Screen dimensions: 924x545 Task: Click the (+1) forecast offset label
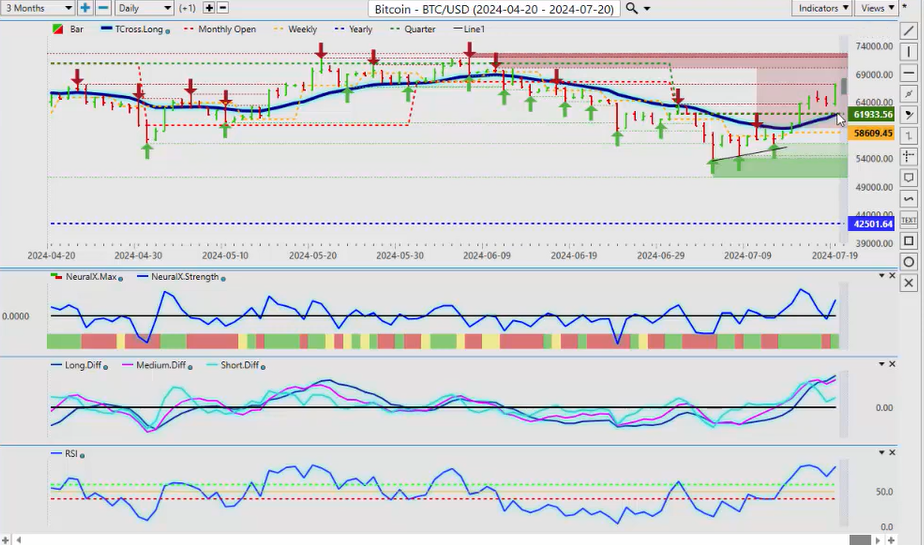click(187, 8)
